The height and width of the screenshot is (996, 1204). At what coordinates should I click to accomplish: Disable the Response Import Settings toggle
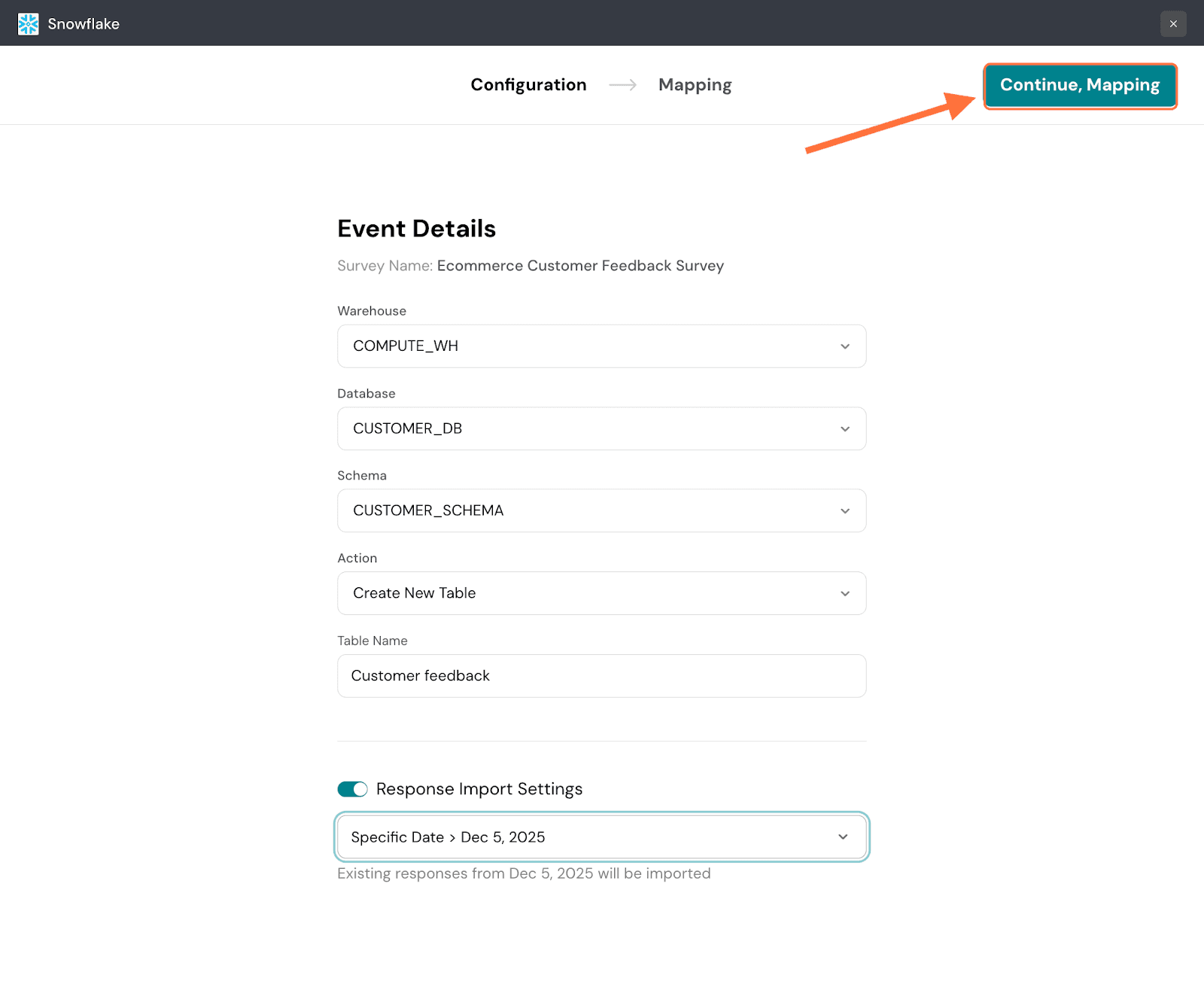click(x=352, y=789)
